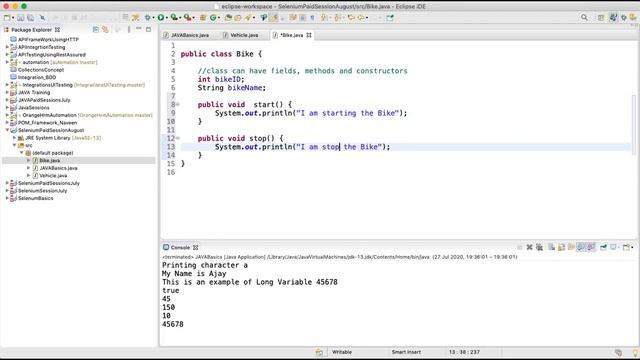Toggle Link with Editor in Package Explorer
The image size is (640, 360).
105,29
